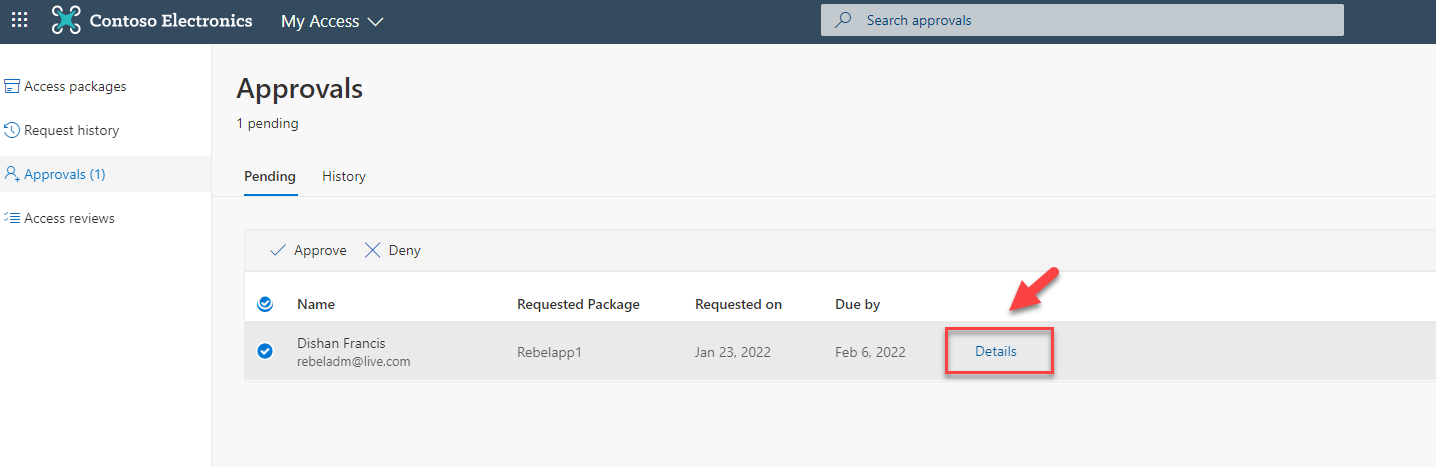Click the Request history clock icon

coord(12,130)
